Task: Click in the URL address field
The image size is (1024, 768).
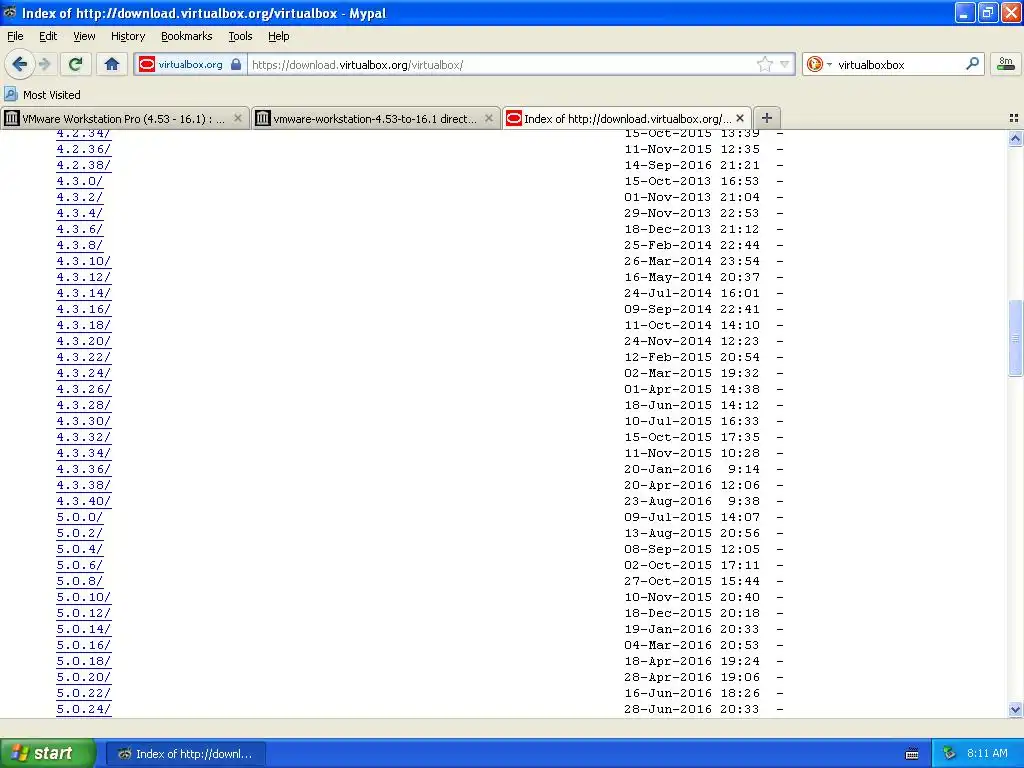Action: 500,65
